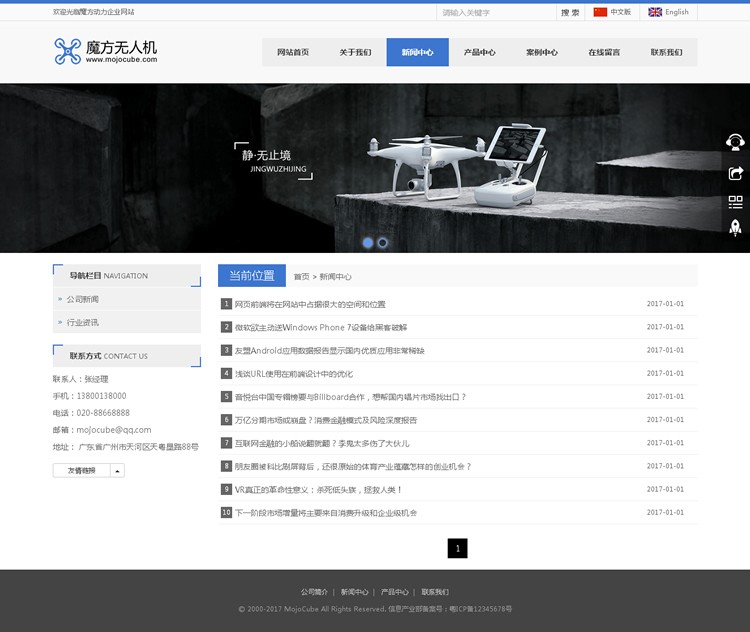Expand the 友情链接 dropdown arrow
Screen dimensions: 750x632
click(118, 471)
